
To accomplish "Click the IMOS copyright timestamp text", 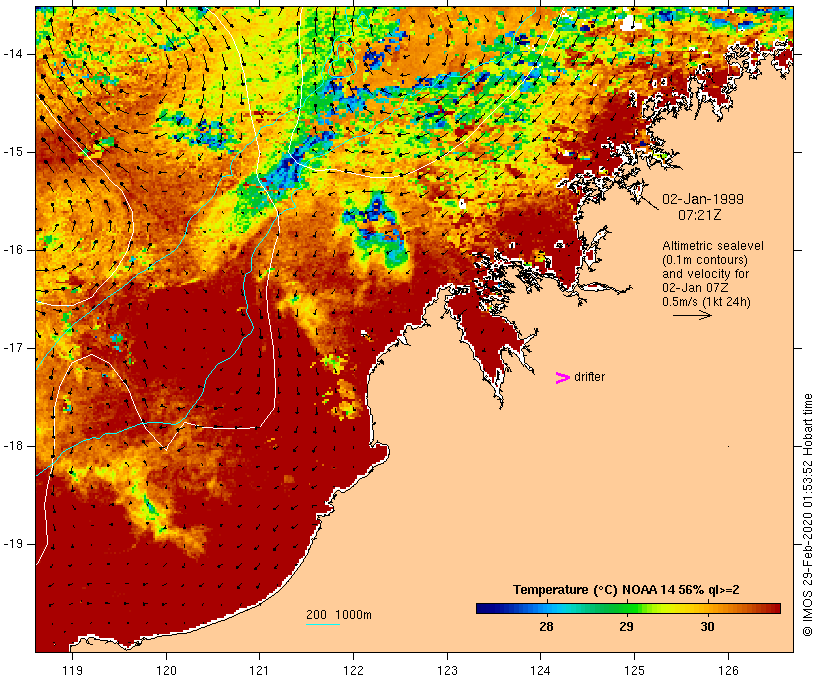I will click(x=807, y=515).
